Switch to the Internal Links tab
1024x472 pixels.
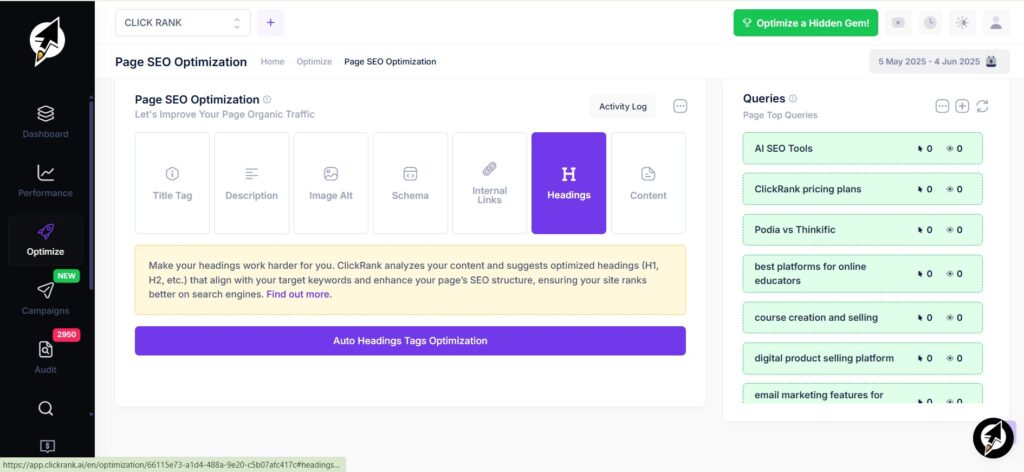[x=490, y=183]
